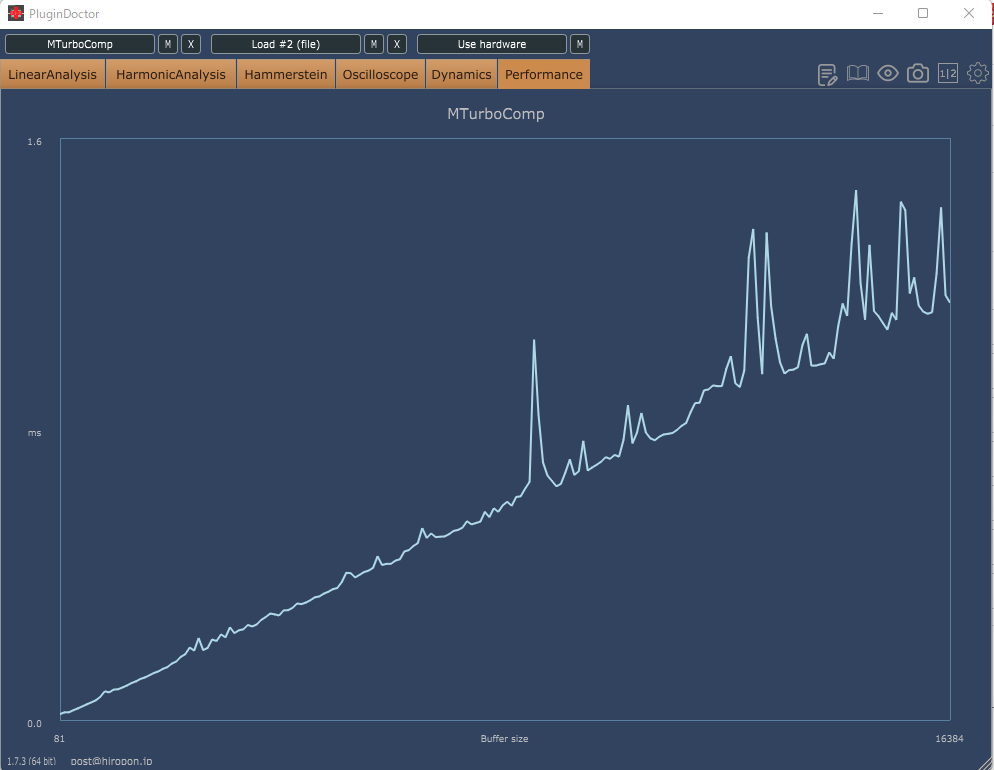994x770 pixels.
Task: Switch to LinearAnalysis tab
Action: [x=53, y=74]
